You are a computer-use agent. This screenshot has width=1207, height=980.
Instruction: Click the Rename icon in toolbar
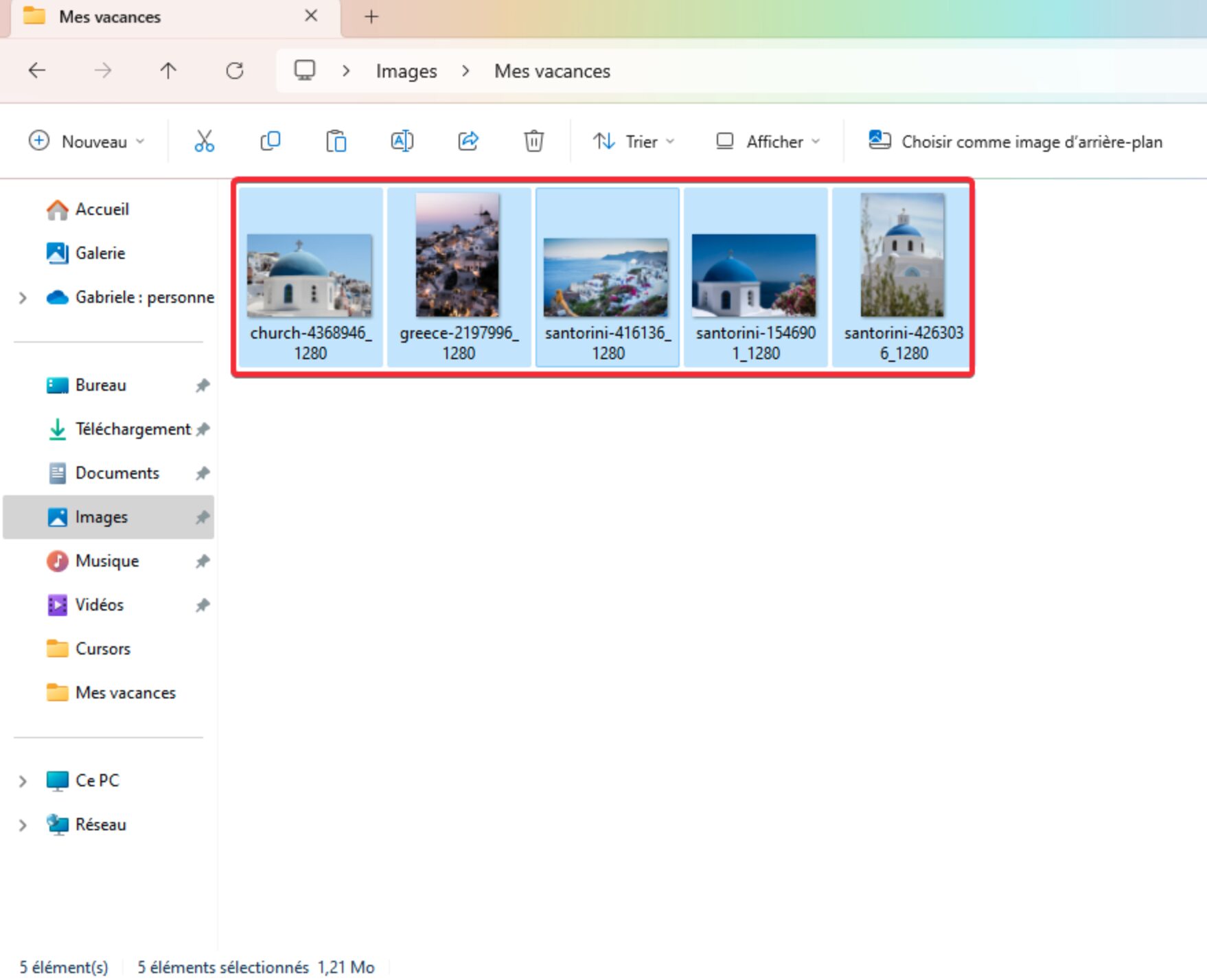(402, 141)
